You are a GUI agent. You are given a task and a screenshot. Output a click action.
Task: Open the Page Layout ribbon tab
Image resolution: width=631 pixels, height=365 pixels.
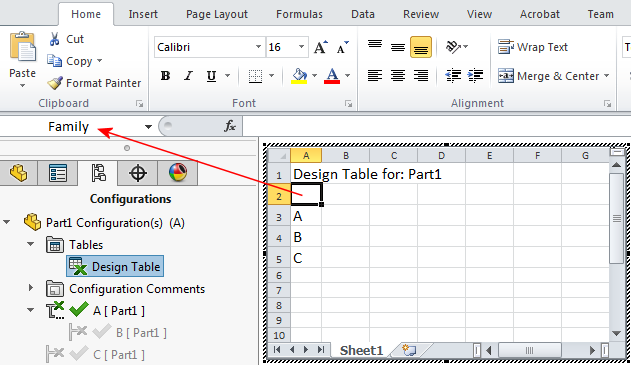click(217, 14)
